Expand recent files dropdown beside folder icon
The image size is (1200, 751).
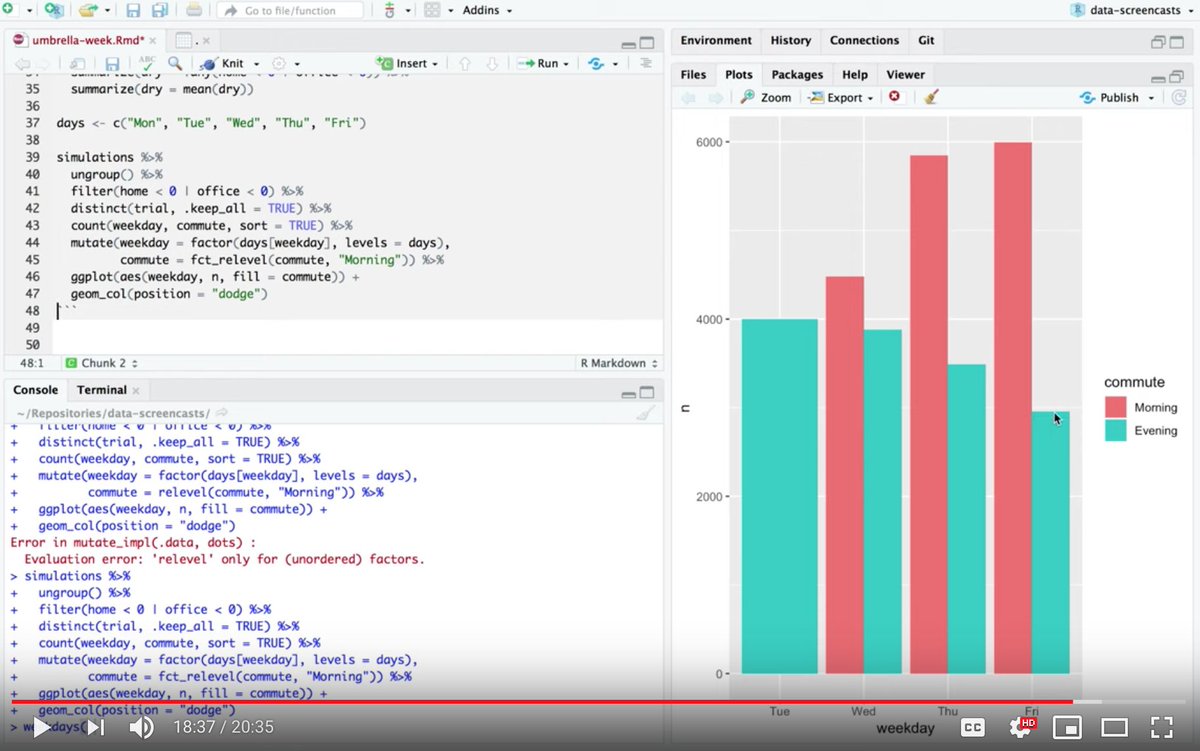coord(106,11)
